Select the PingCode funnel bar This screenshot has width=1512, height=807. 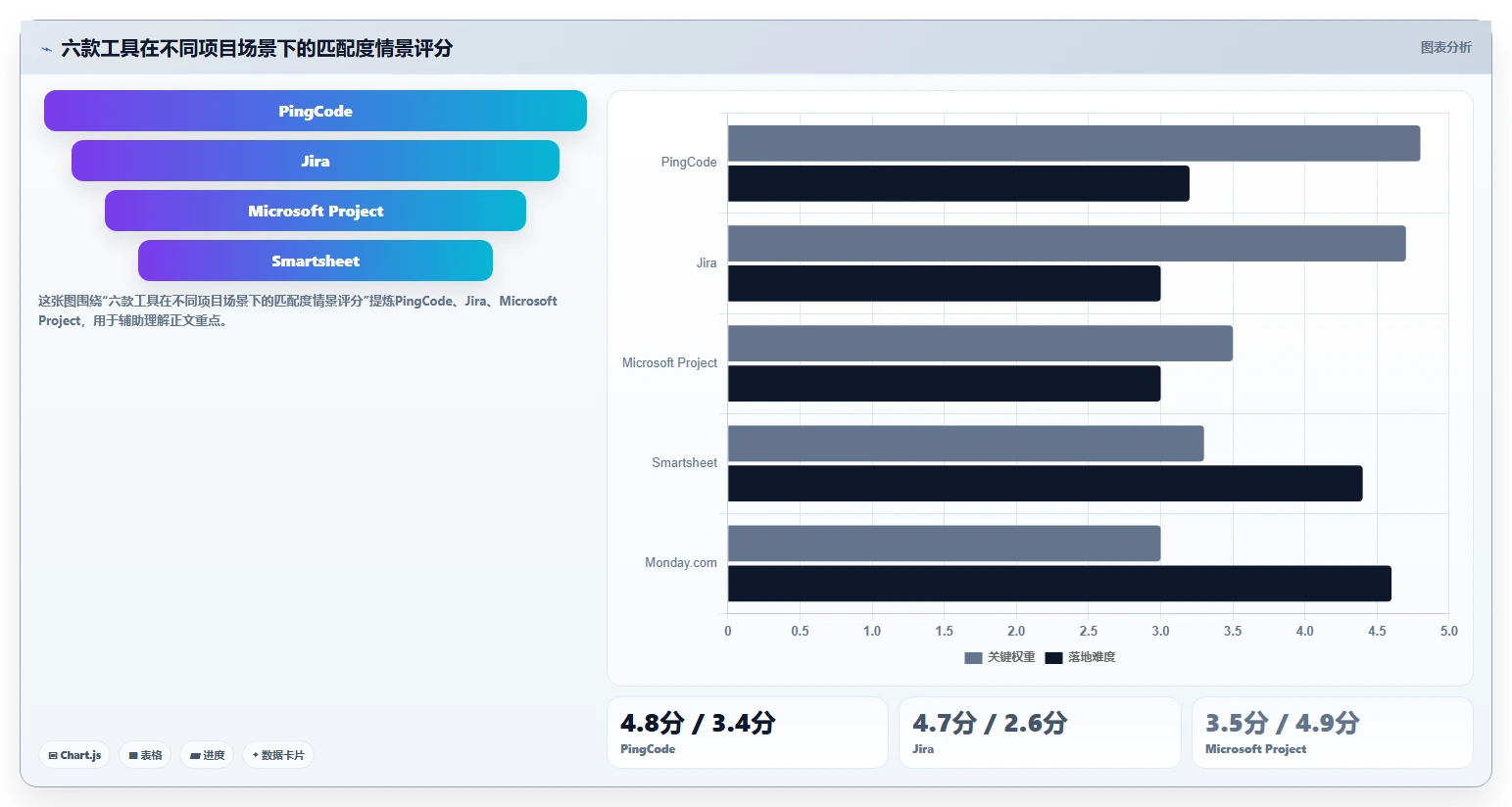(316, 111)
